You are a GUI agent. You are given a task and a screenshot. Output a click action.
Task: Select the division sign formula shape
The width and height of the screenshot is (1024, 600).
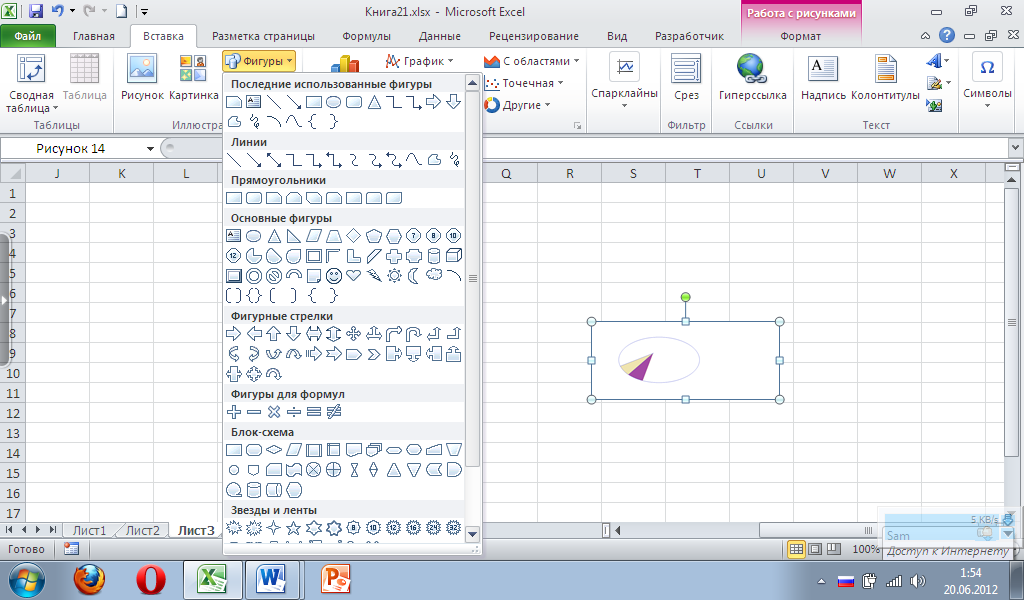point(294,412)
